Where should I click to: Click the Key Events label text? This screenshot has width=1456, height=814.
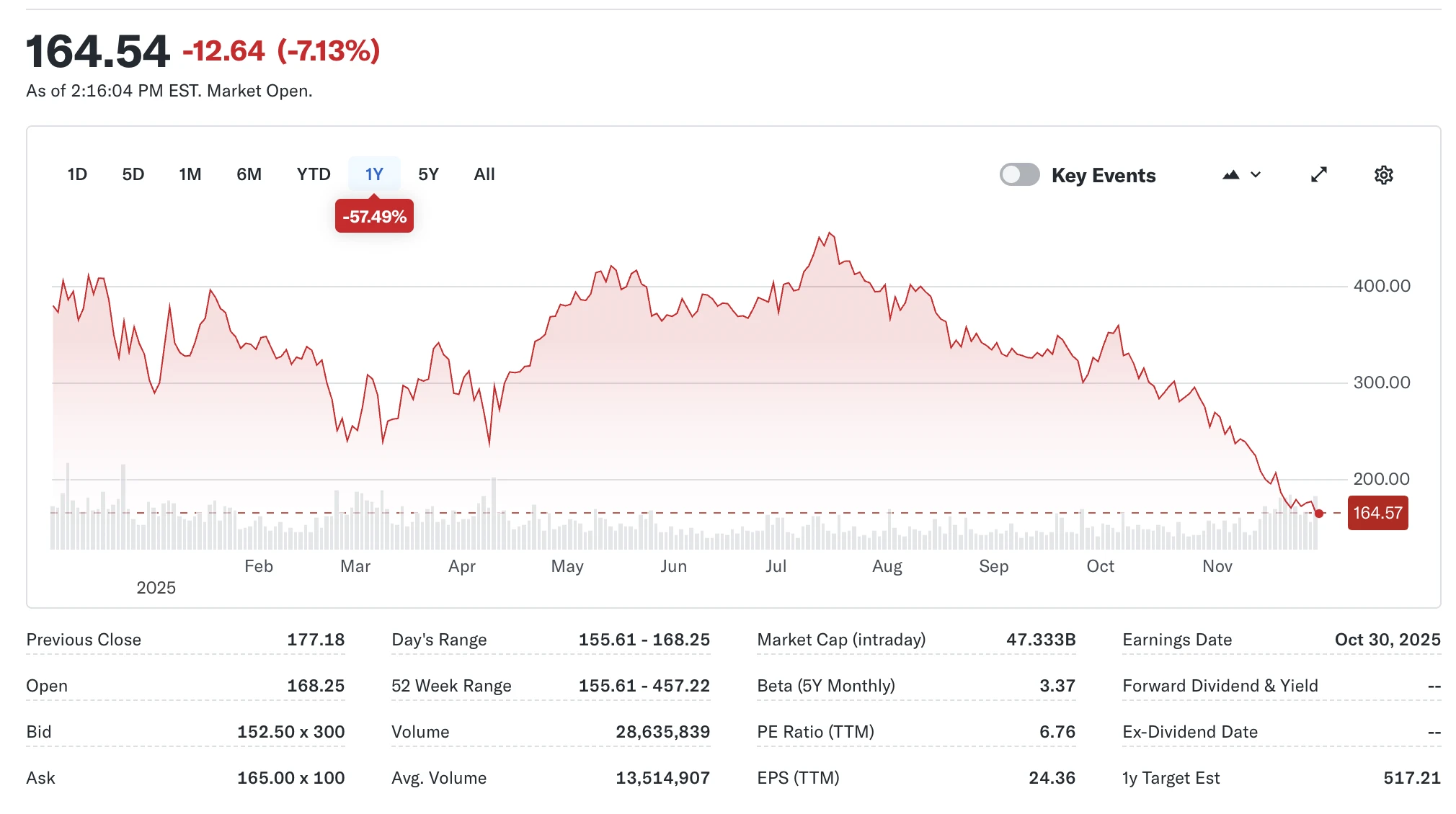pyautogui.click(x=1103, y=176)
